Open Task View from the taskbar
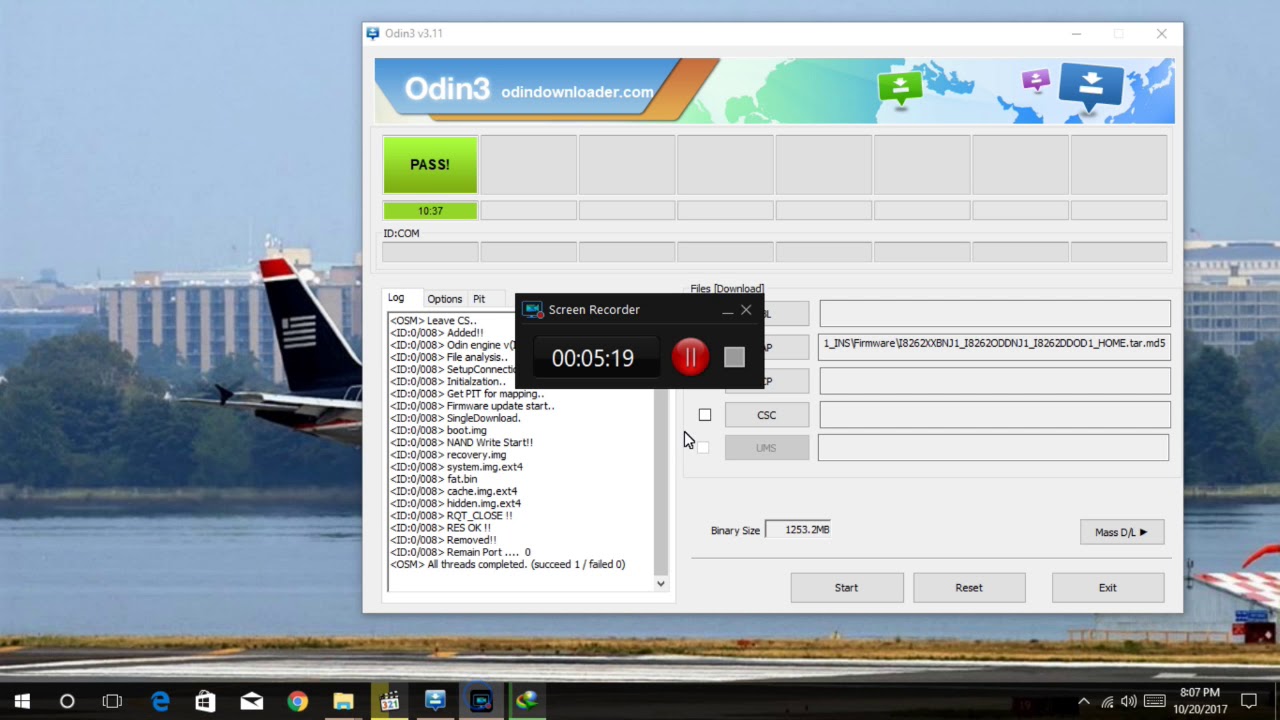This screenshot has width=1280, height=720. (x=112, y=701)
